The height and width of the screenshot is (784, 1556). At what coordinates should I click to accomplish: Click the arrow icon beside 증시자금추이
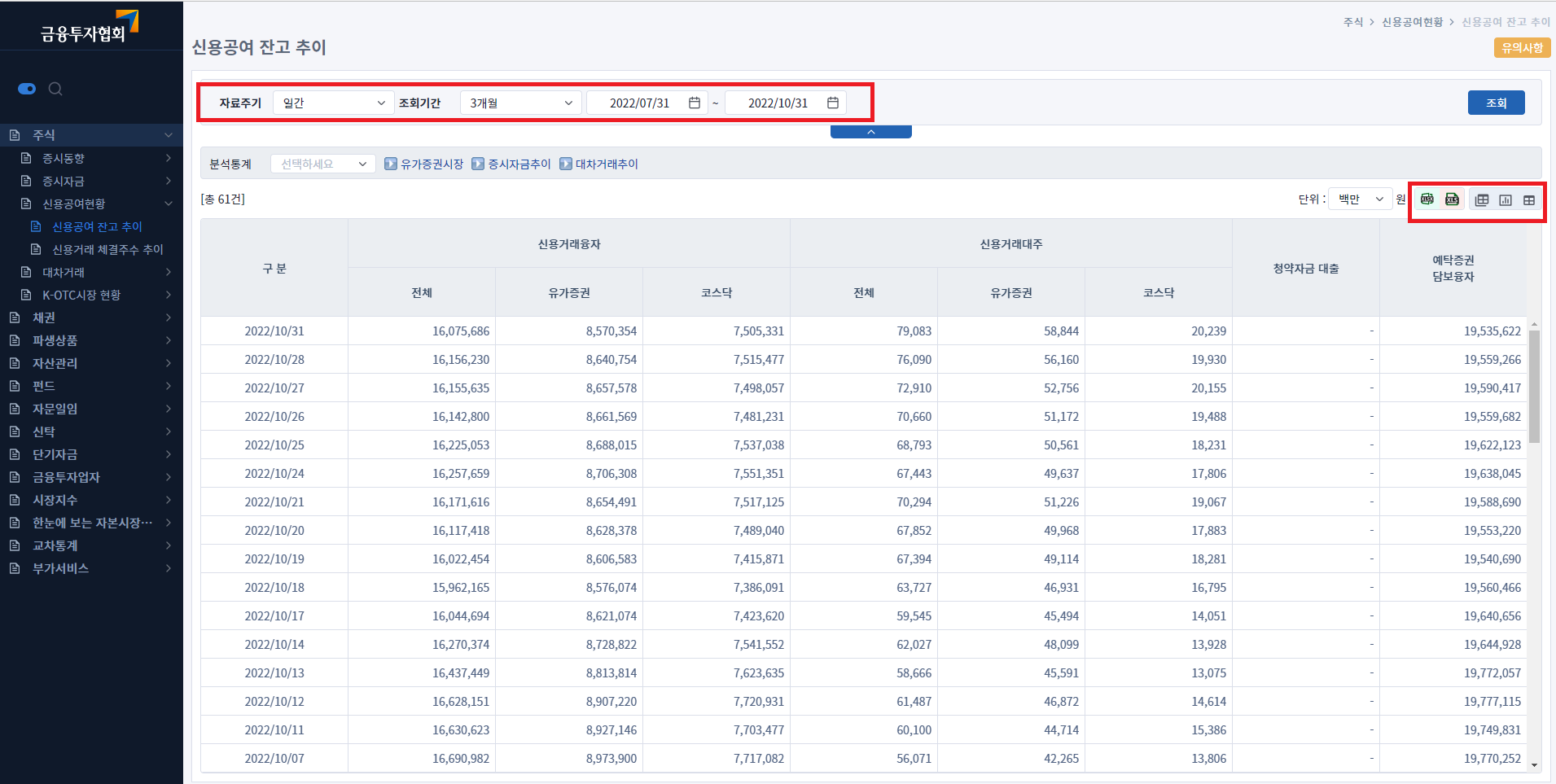pyautogui.click(x=478, y=164)
